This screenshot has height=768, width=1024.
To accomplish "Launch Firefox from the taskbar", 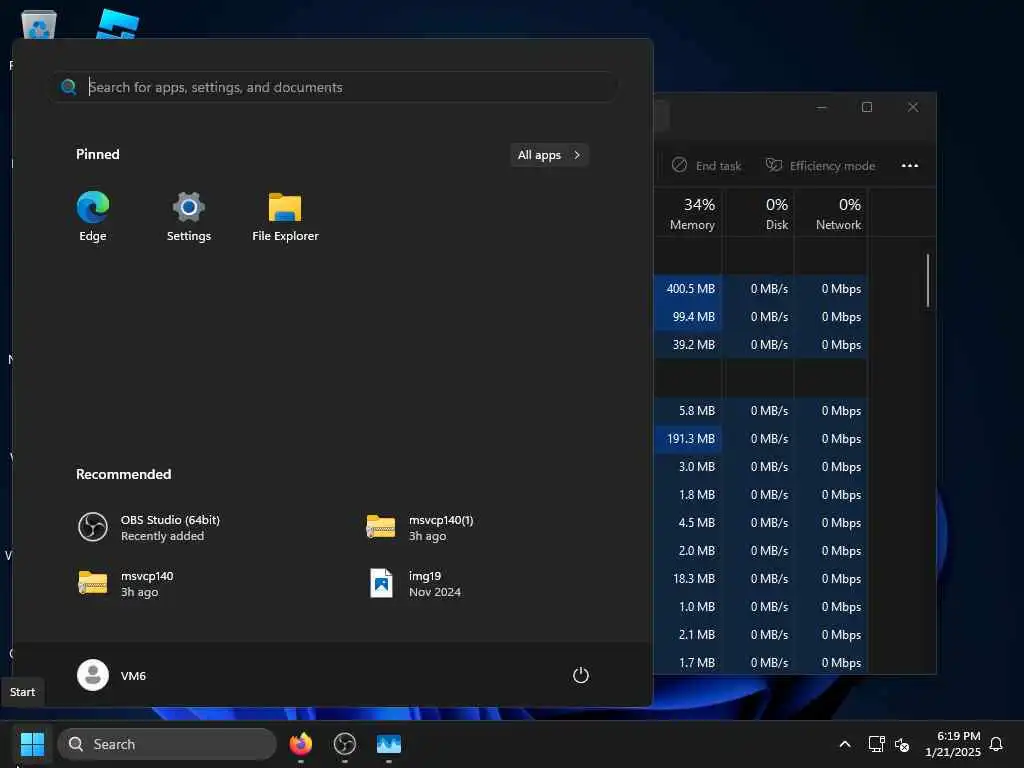I will (300, 744).
